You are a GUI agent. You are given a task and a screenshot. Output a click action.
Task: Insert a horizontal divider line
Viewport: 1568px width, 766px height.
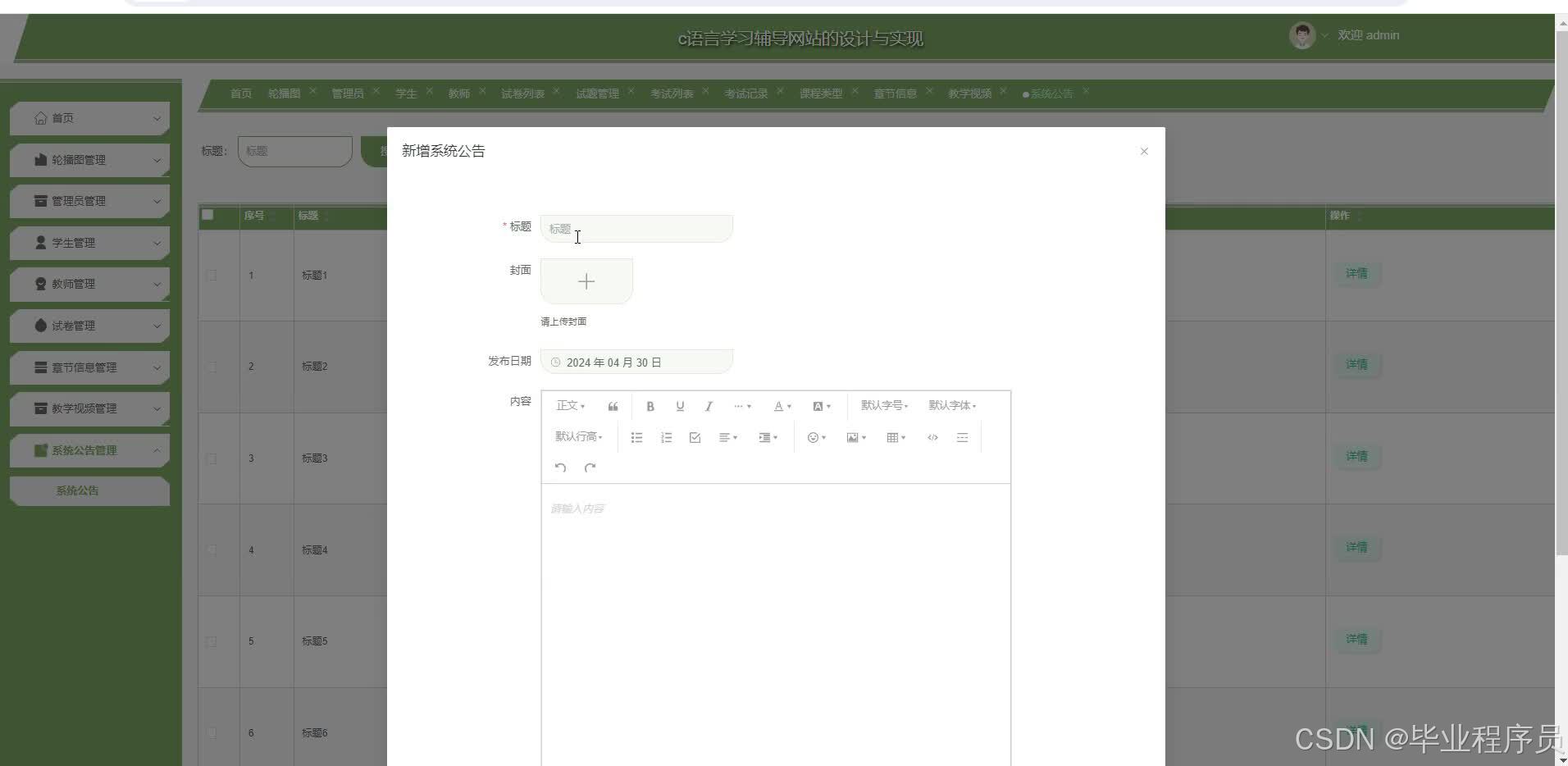pyautogui.click(x=962, y=437)
